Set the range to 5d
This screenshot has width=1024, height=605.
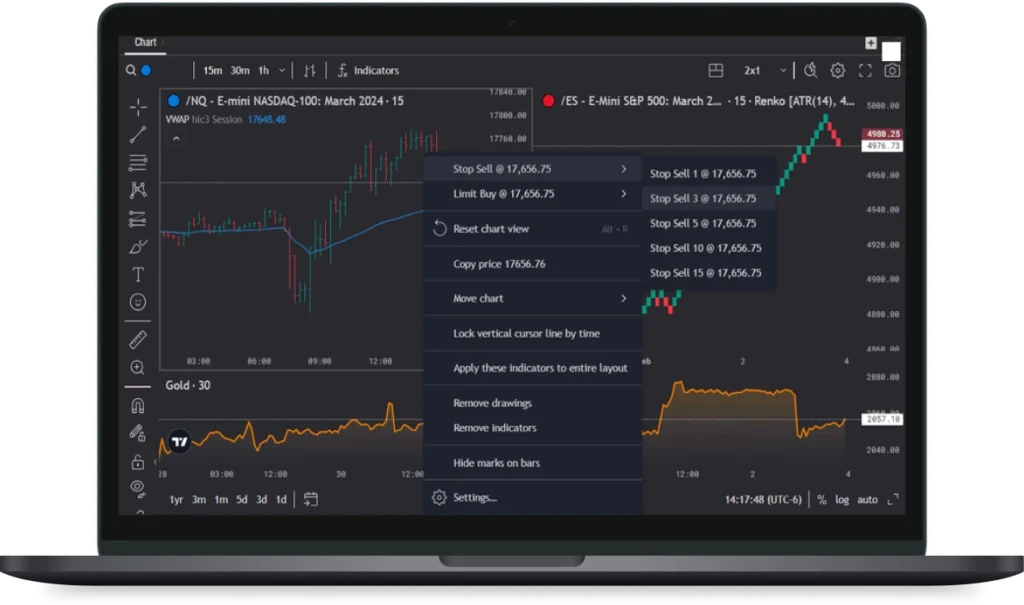(x=242, y=499)
